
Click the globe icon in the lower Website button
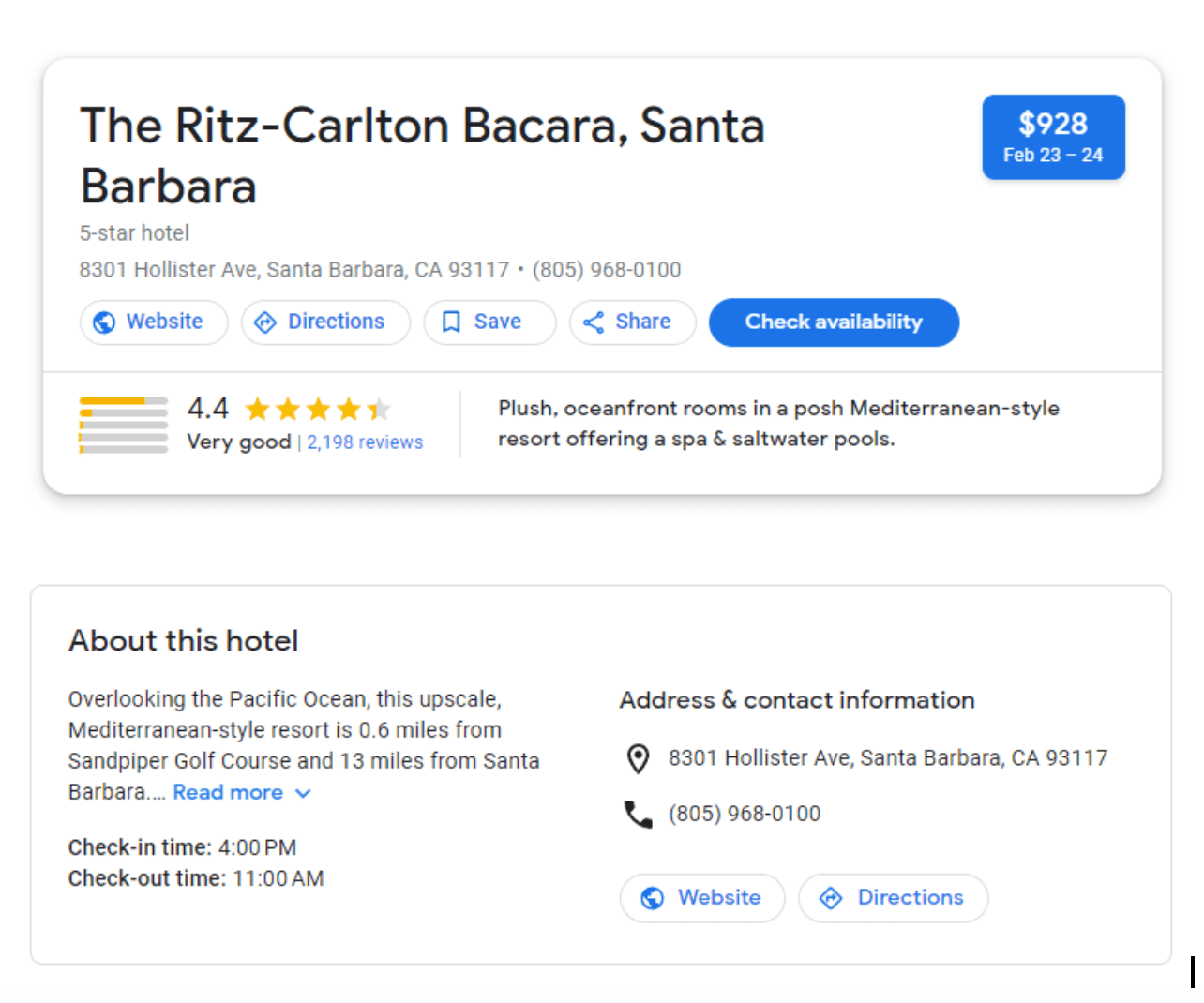coord(654,898)
